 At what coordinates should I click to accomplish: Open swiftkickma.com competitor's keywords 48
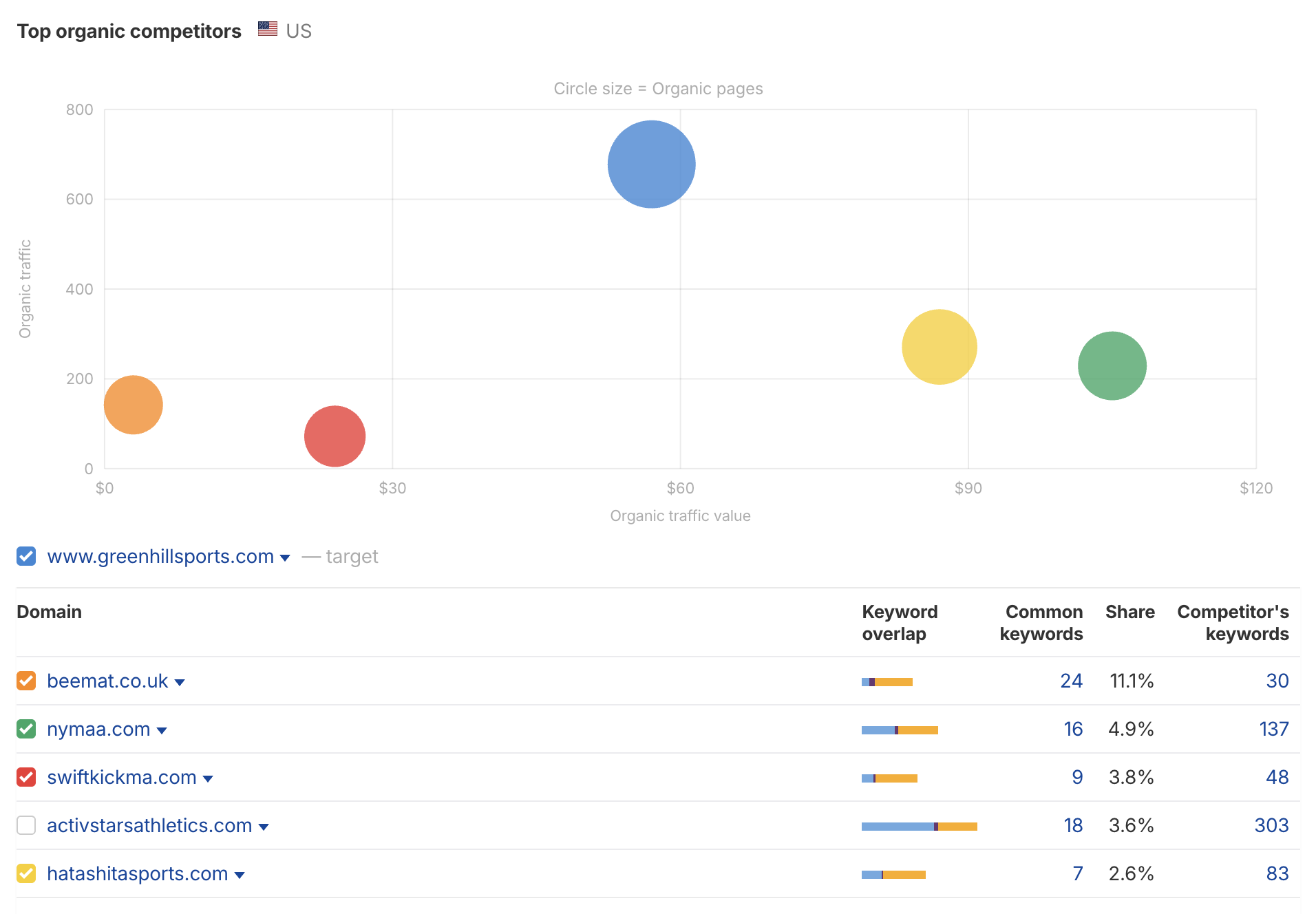click(x=1277, y=777)
